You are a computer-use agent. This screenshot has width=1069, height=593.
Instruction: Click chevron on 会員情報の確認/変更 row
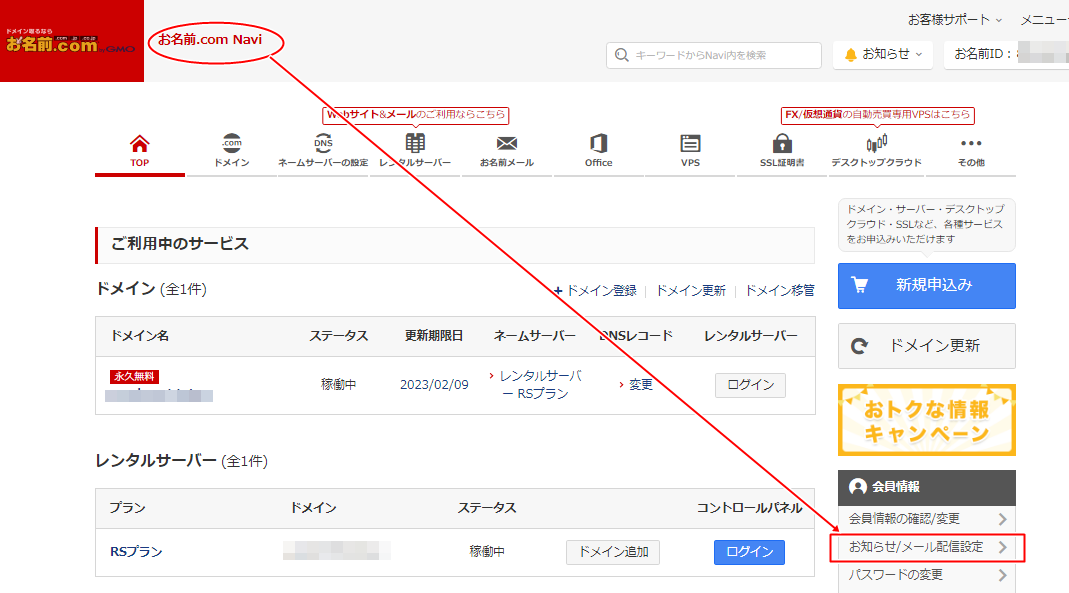1002,519
